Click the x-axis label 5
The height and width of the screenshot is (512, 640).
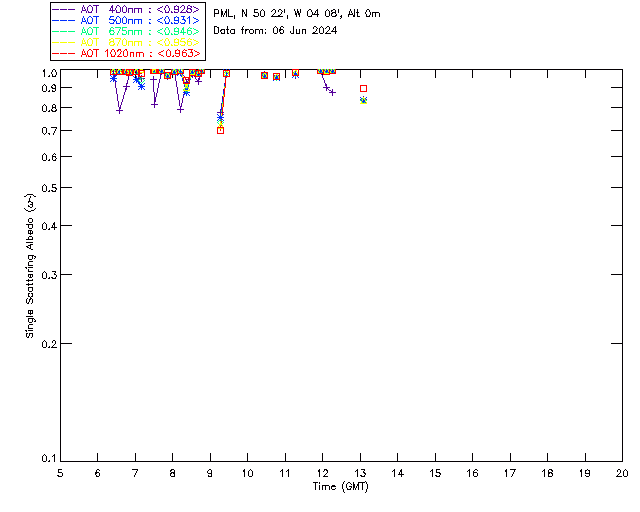[x=60, y=473]
